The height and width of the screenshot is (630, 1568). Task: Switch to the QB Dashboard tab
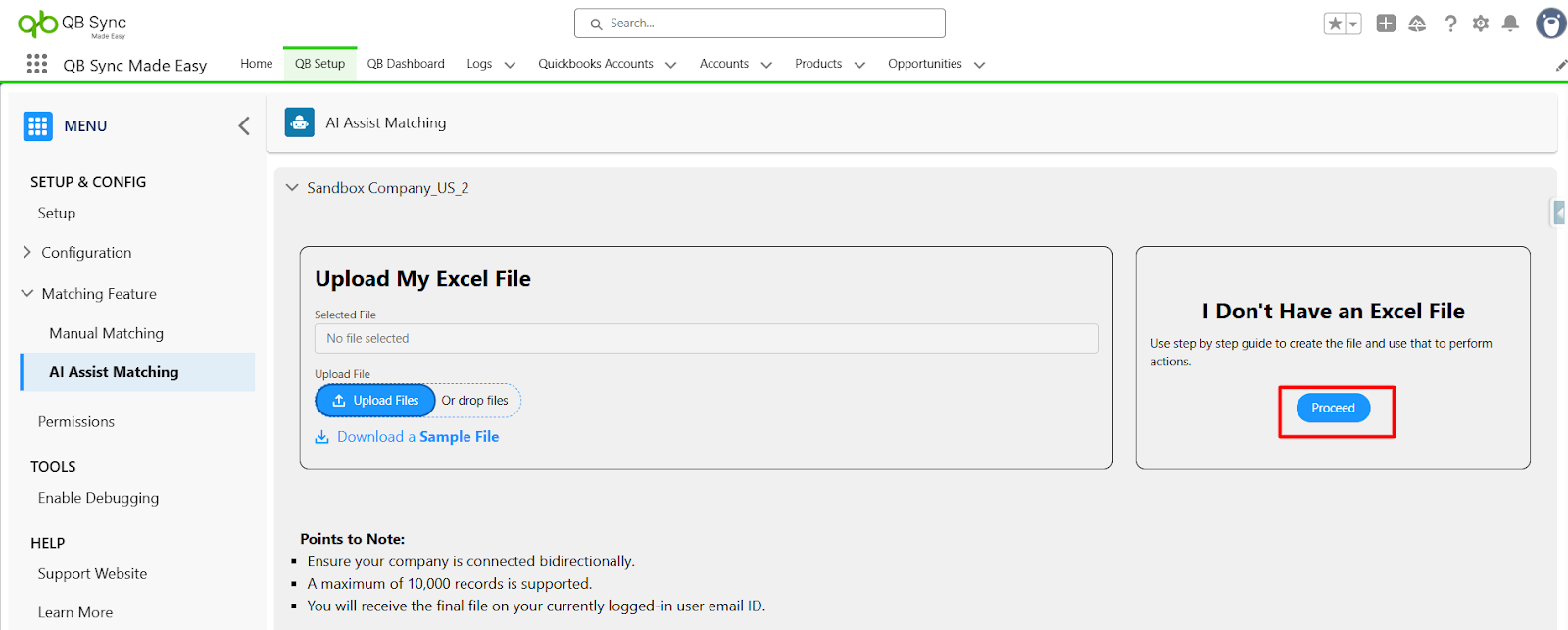[x=406, y=64]
